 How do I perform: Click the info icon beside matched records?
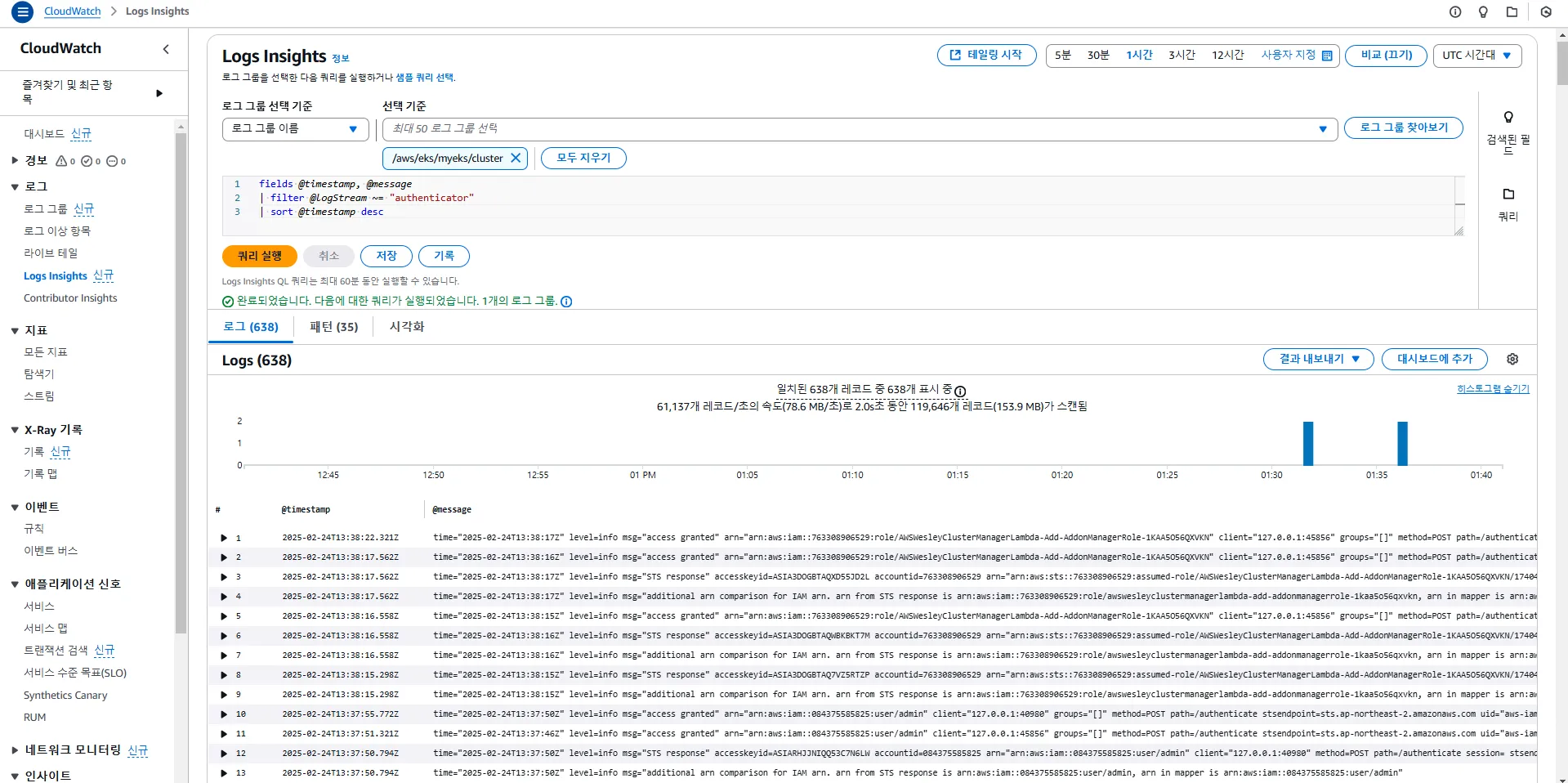[960, 391]
